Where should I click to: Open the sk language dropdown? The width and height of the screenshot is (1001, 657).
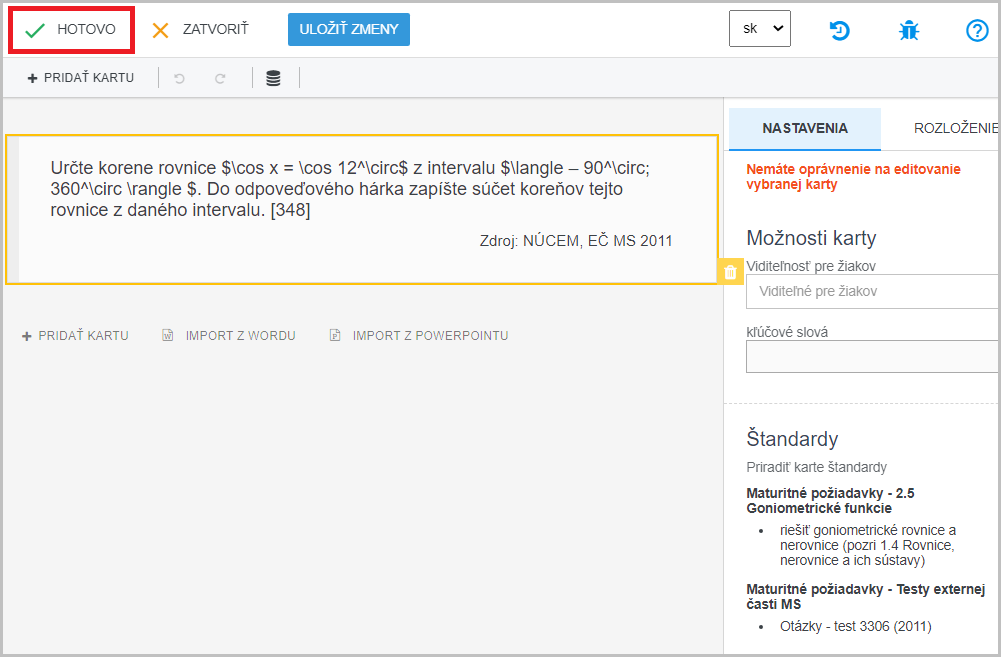(760, 29)
